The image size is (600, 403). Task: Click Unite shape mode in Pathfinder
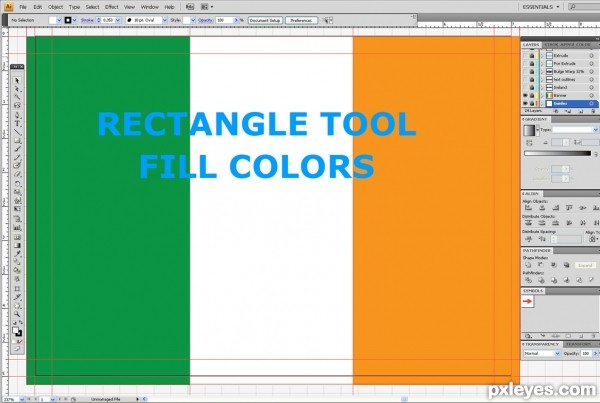528,265
